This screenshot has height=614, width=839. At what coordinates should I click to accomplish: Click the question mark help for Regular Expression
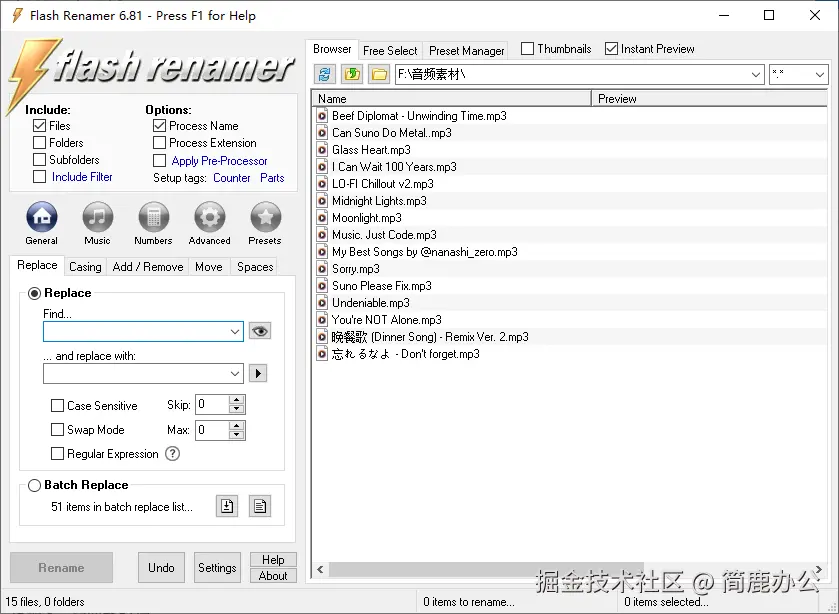coord(172,453)
